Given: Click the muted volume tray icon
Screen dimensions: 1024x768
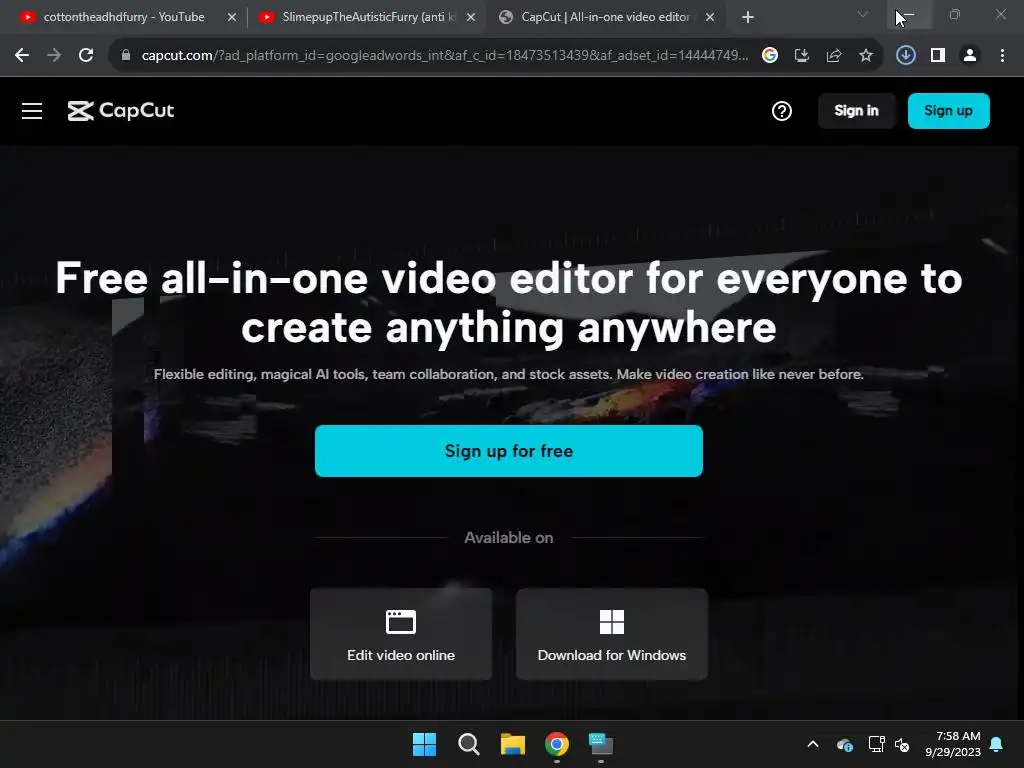Looking at the screenshot, I should 902,744.
